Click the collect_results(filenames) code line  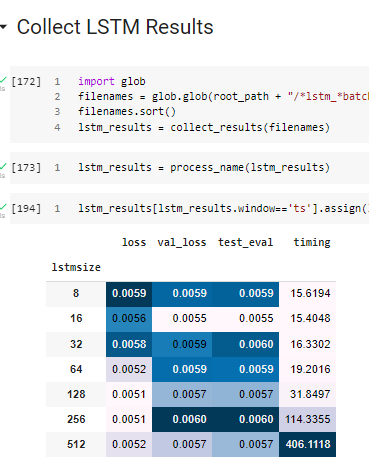click(x=204, y=127)
